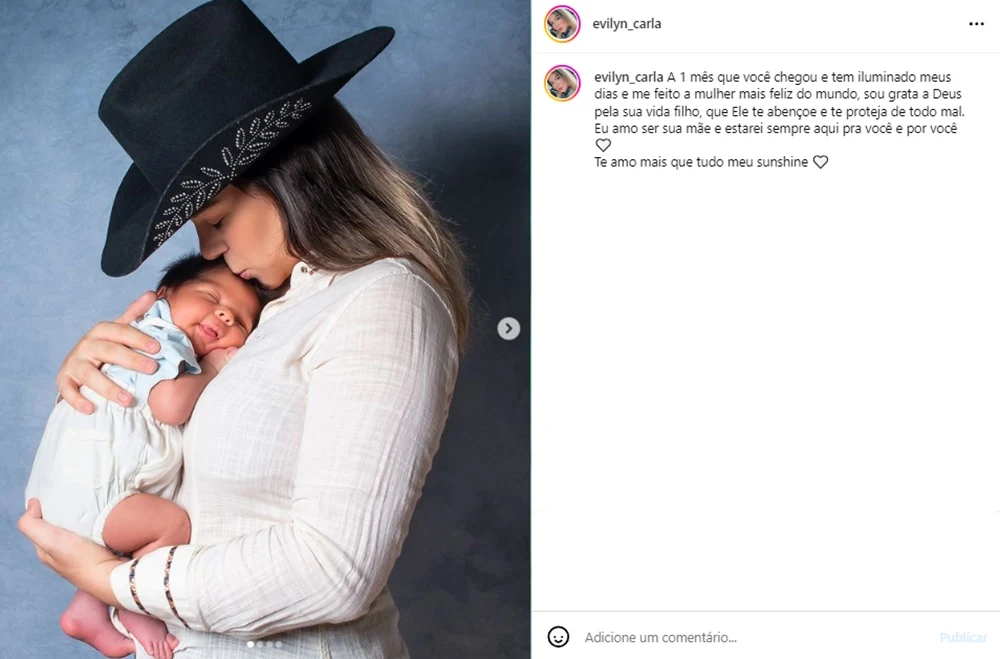Open evilyn_carla profile from header username
Viewport: 1000px width, 659px height.
click(x=627, y=24)
